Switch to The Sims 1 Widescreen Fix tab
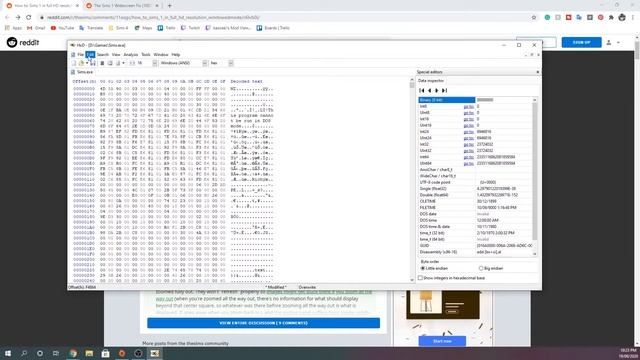 [122, 6]
